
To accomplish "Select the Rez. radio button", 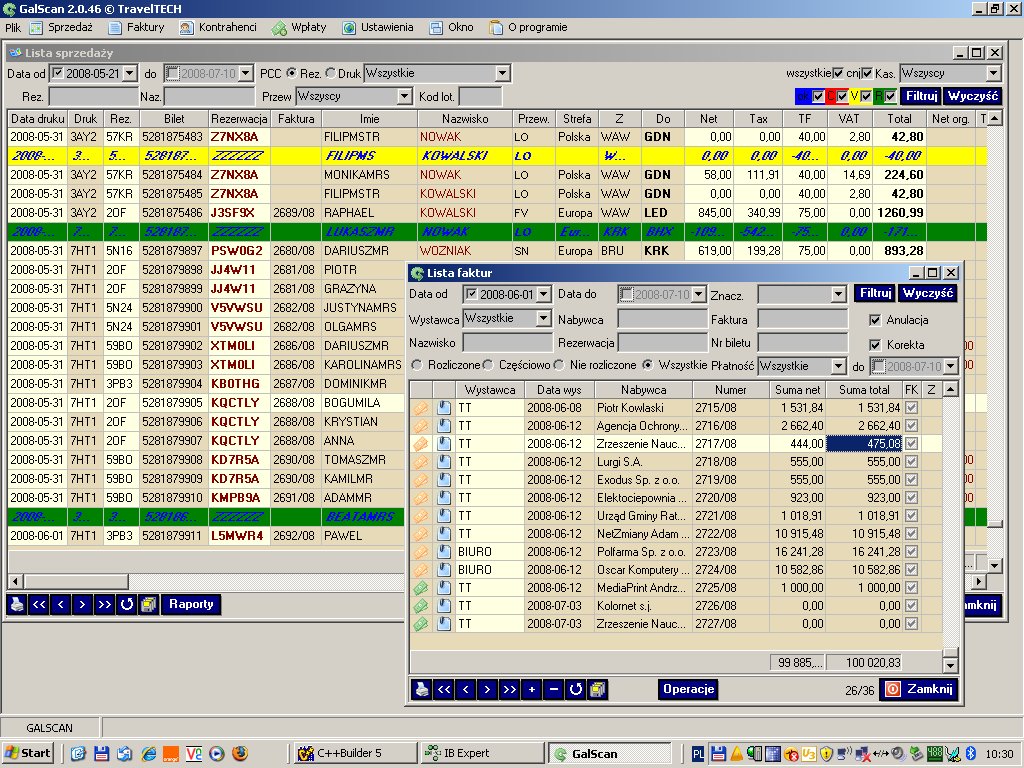I will coord(291,73).
